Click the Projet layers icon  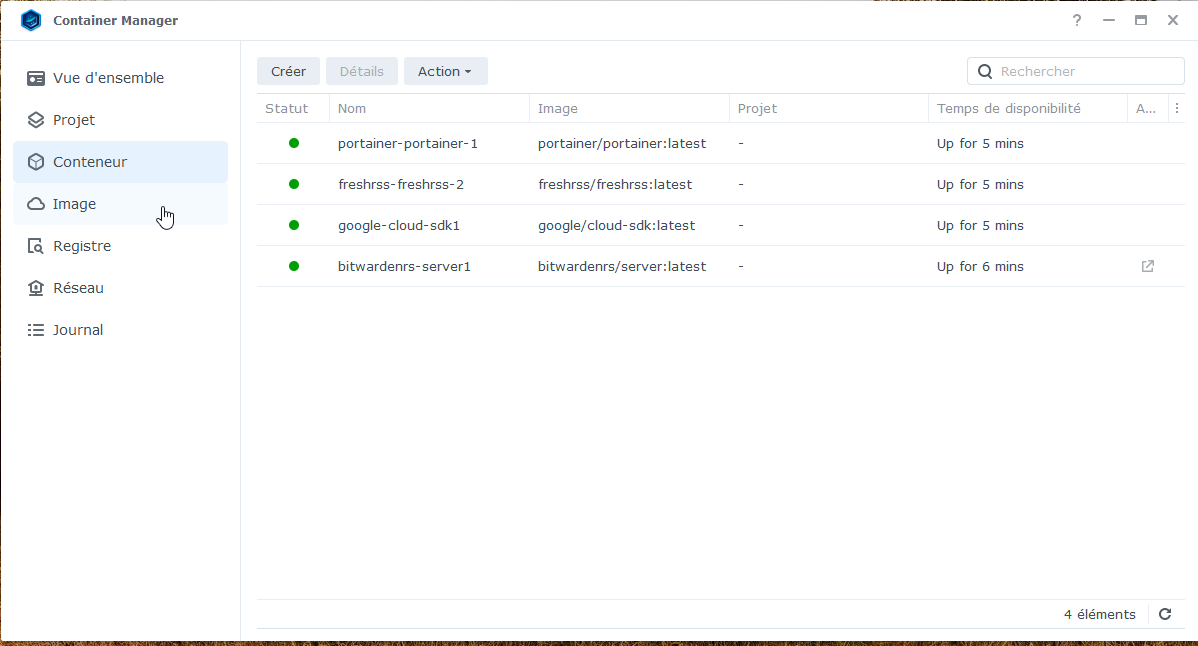pyautogui.click(x=36, y=120)
